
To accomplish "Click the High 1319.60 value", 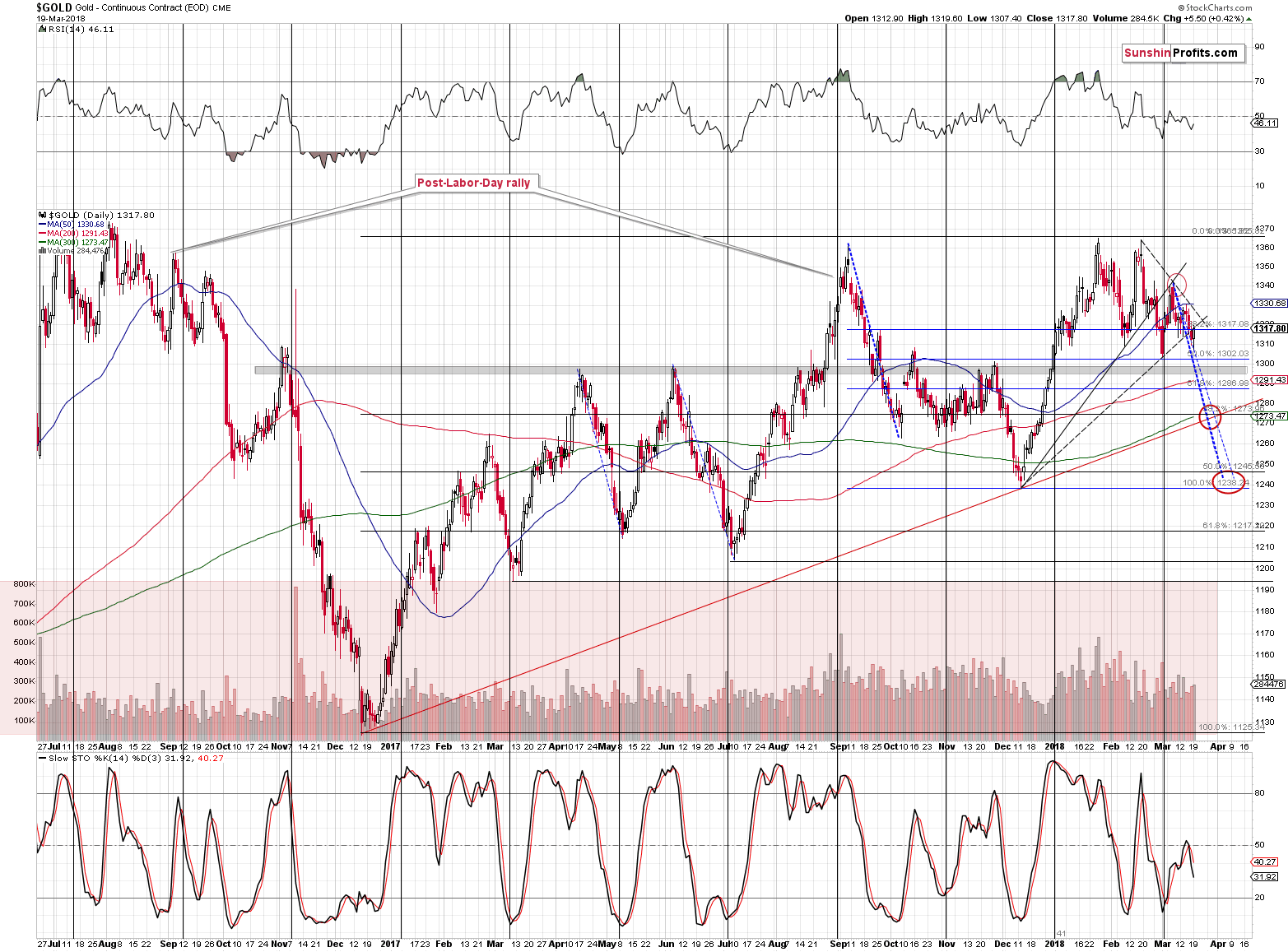I will [935, 18].
